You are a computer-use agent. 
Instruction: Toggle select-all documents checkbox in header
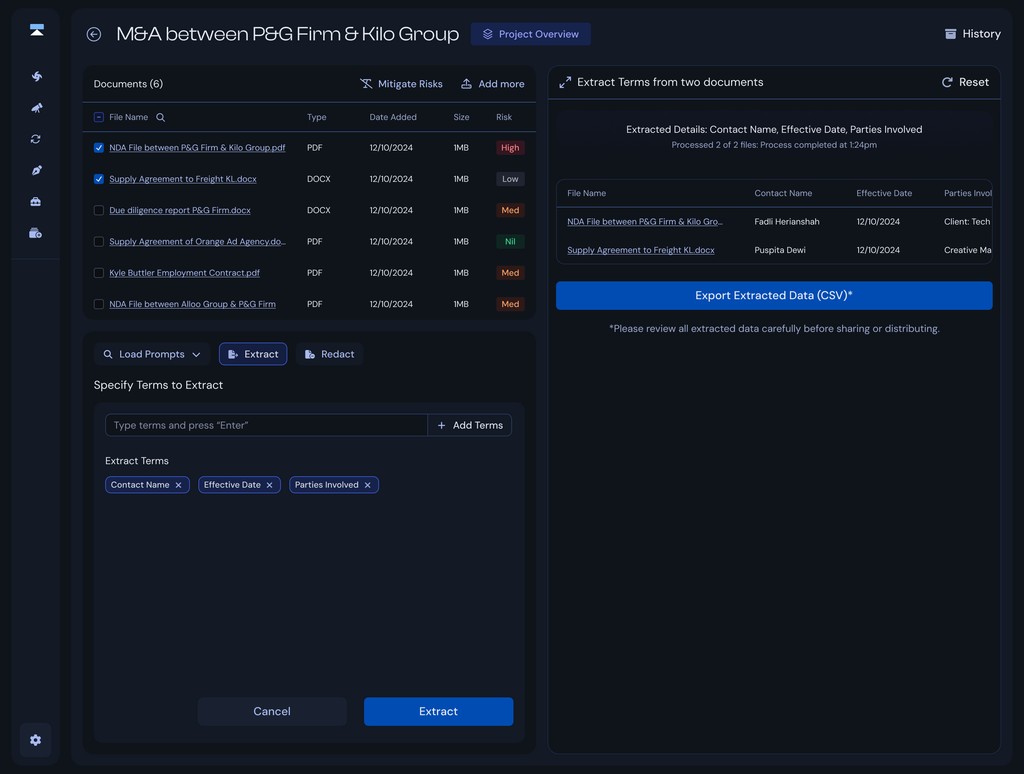pos(99,118)
